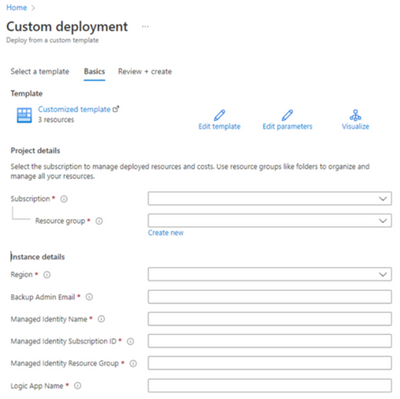Click the Edit template pencil icon
Viewport: 400px width, 399px height.
(x=219, y=115)
